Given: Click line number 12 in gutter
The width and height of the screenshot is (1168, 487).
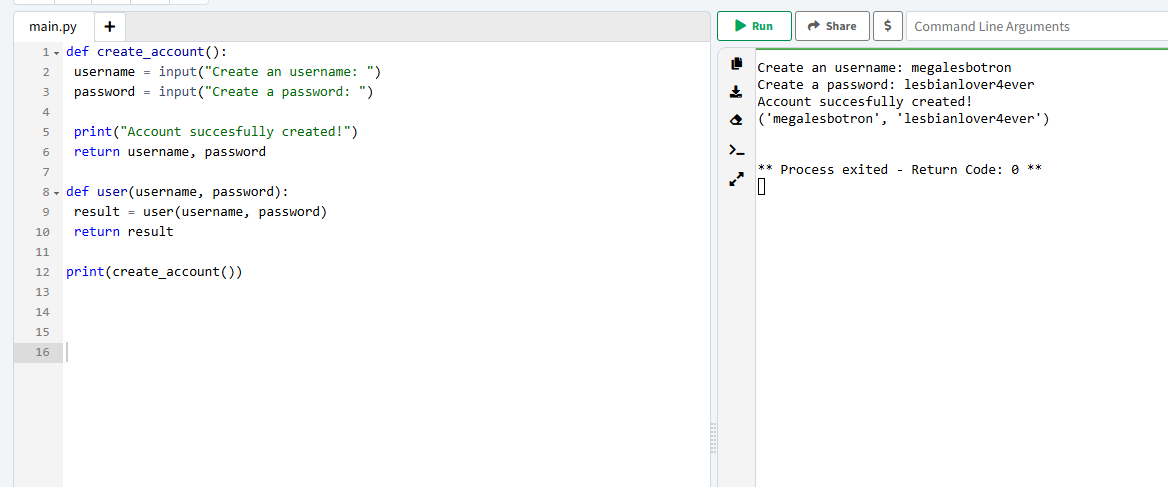Looking at the screenshot, I should (x=42, y=272).
